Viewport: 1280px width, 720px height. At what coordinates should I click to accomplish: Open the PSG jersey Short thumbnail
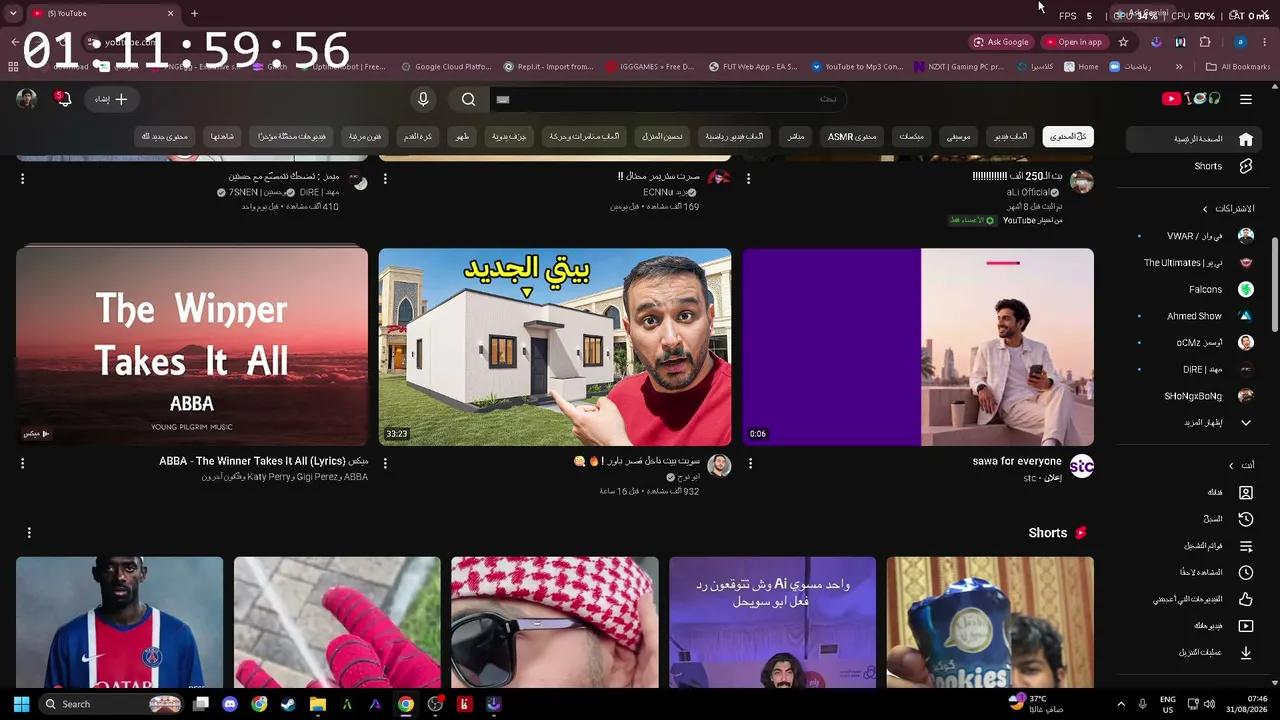[x=120, y=622]
